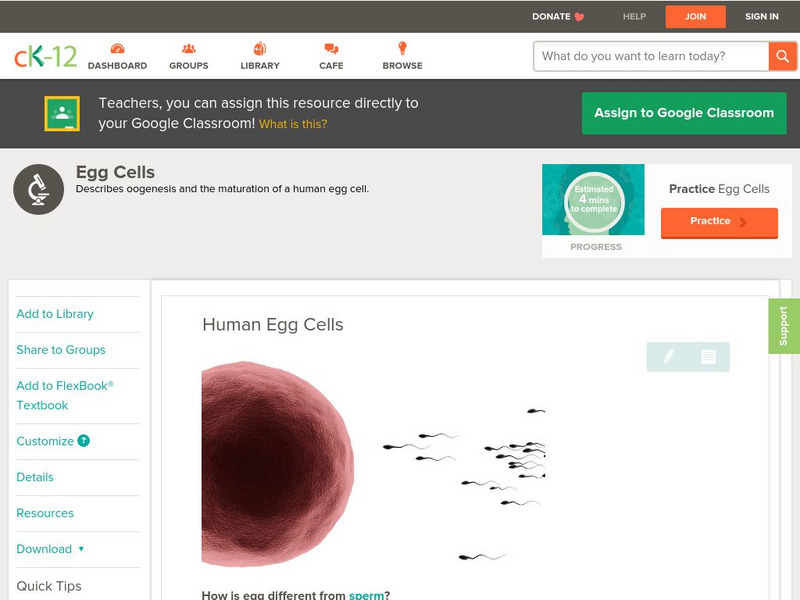
Task: Click Sign In in top bar
Action: coord(761,16)
